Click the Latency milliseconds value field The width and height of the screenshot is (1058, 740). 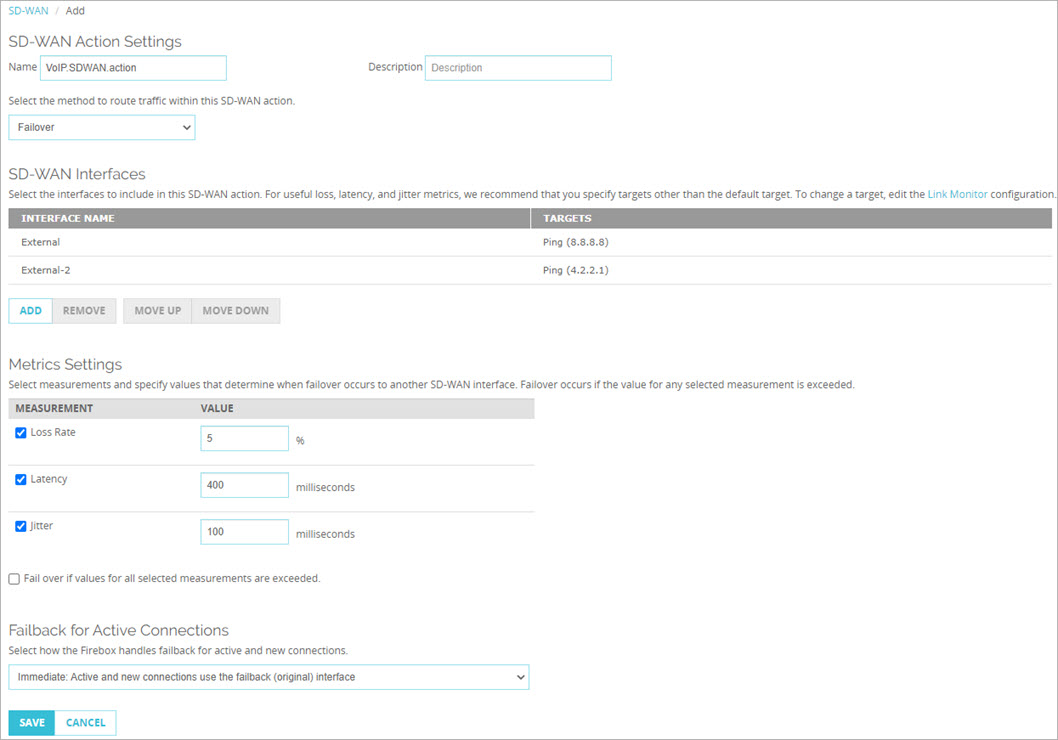pyautogui.click(x=244, y=486)
